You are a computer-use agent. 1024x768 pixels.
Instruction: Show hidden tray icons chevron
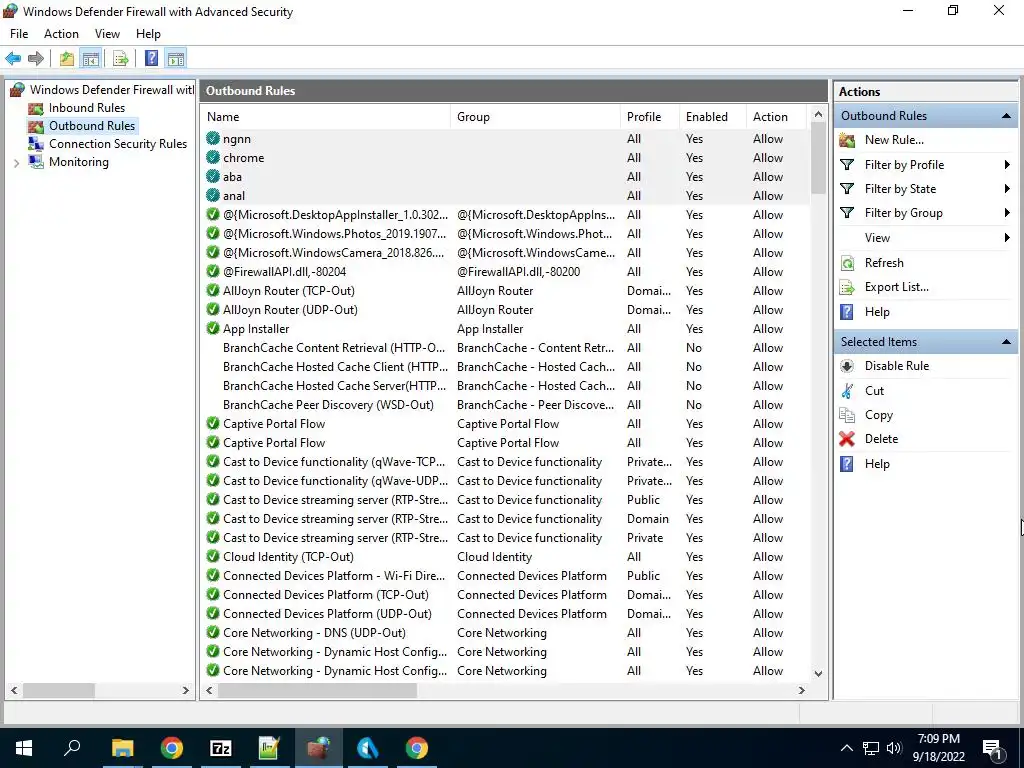coord(846,748)
